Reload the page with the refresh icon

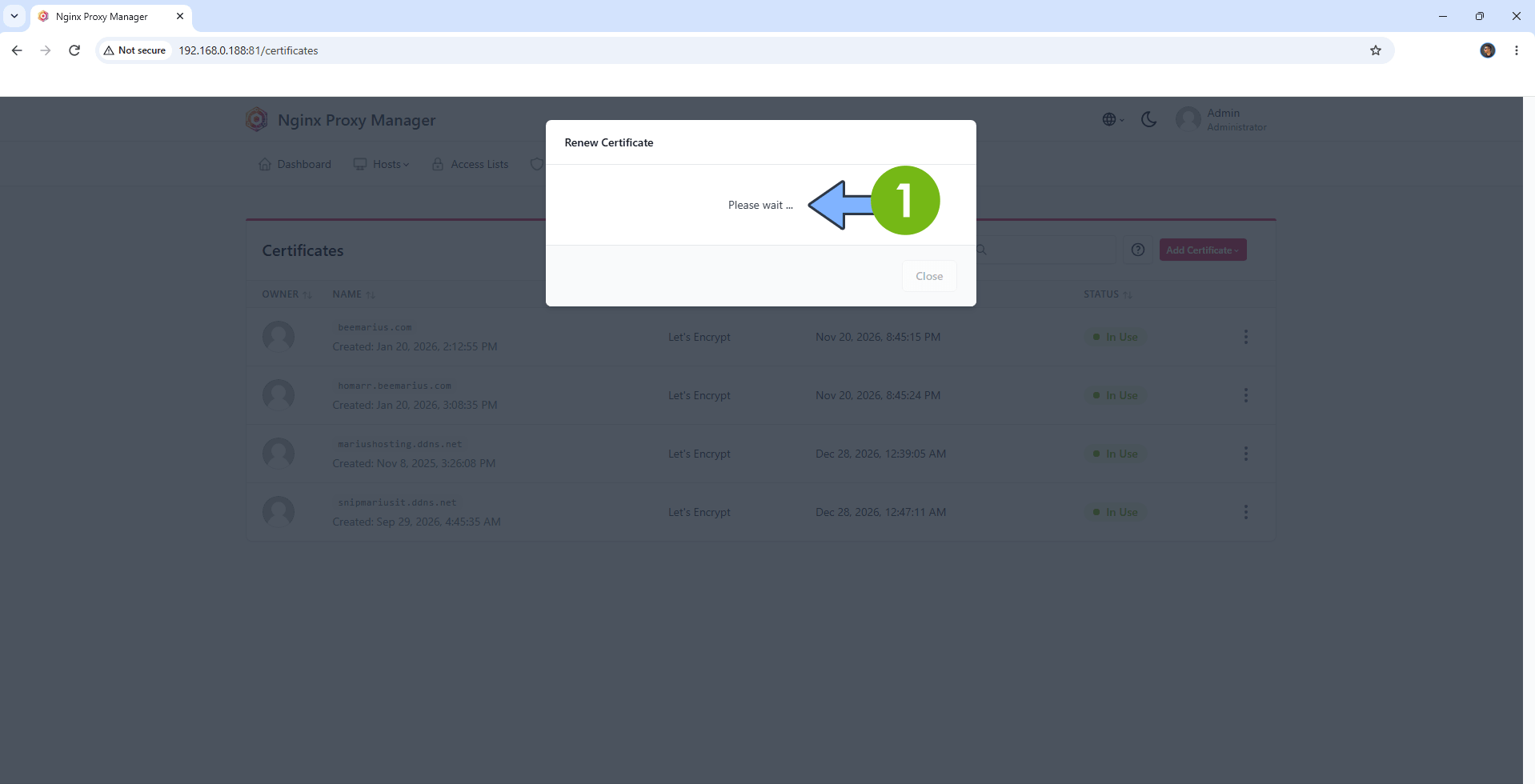click(74, 50)
